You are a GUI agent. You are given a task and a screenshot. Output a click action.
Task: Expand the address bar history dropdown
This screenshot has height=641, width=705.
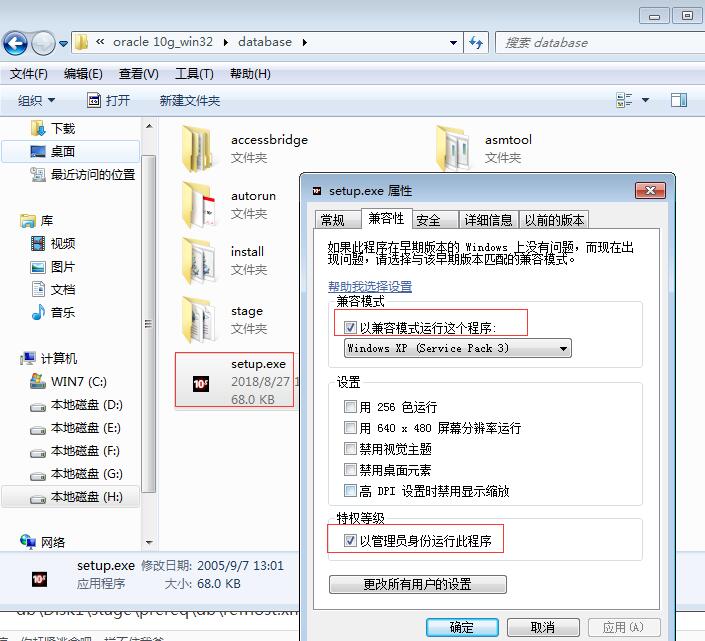tap(453, 43)
